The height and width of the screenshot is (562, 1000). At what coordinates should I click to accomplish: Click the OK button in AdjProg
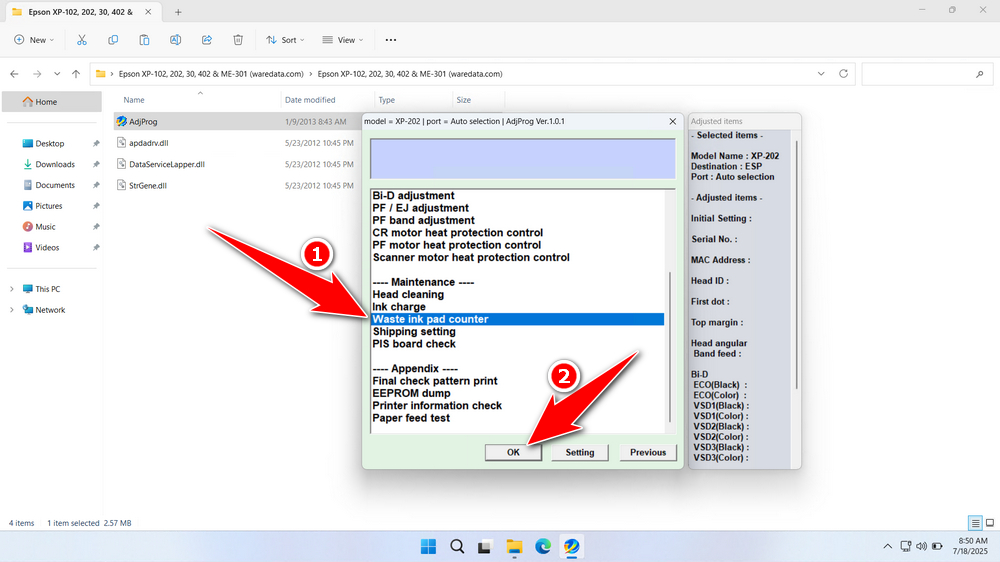click(513, 452)
